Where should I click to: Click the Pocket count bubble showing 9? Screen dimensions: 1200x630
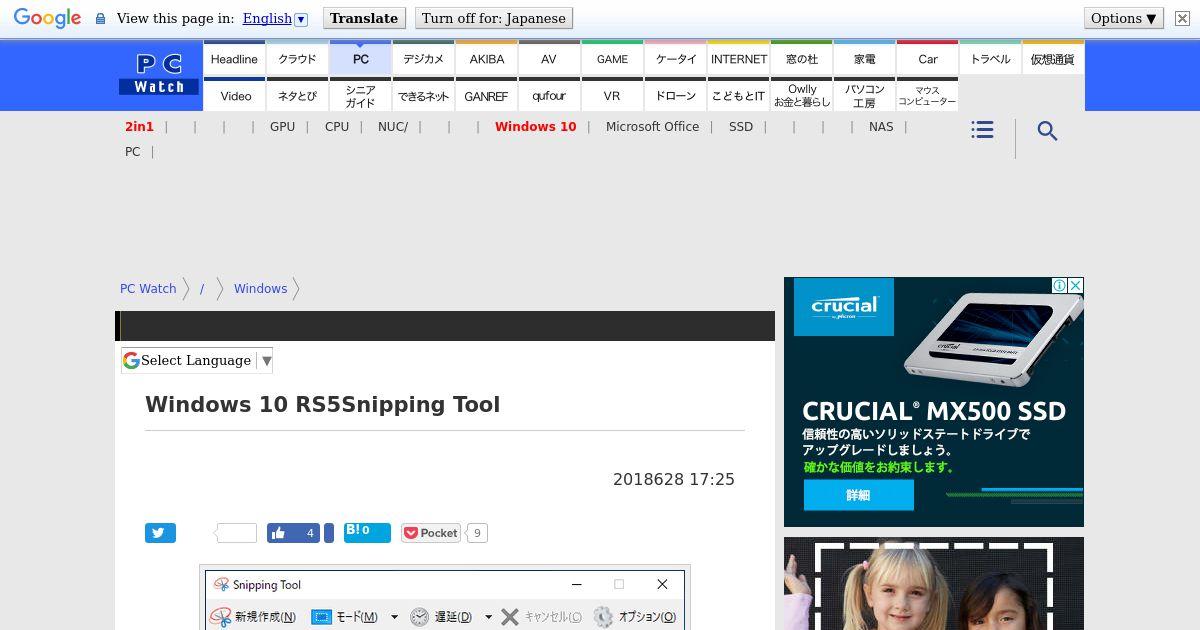477,533
